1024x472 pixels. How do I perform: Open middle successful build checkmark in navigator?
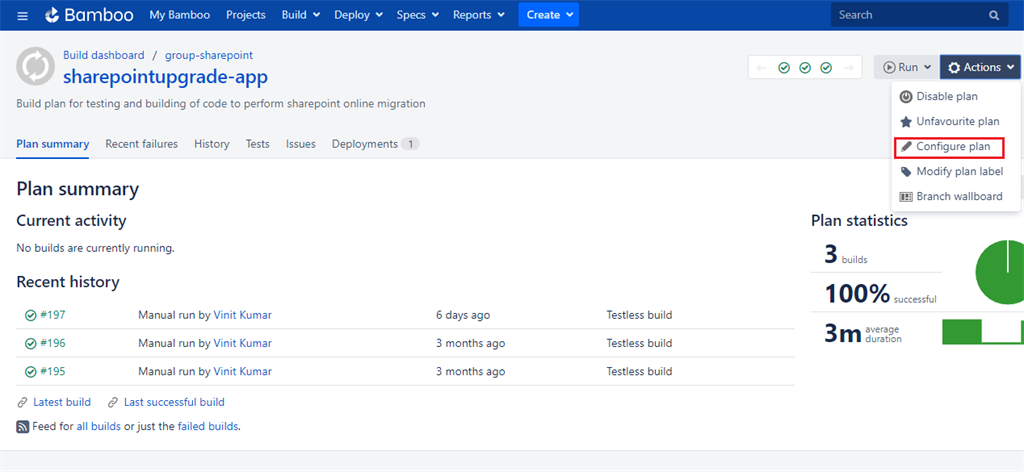[805, 67]
